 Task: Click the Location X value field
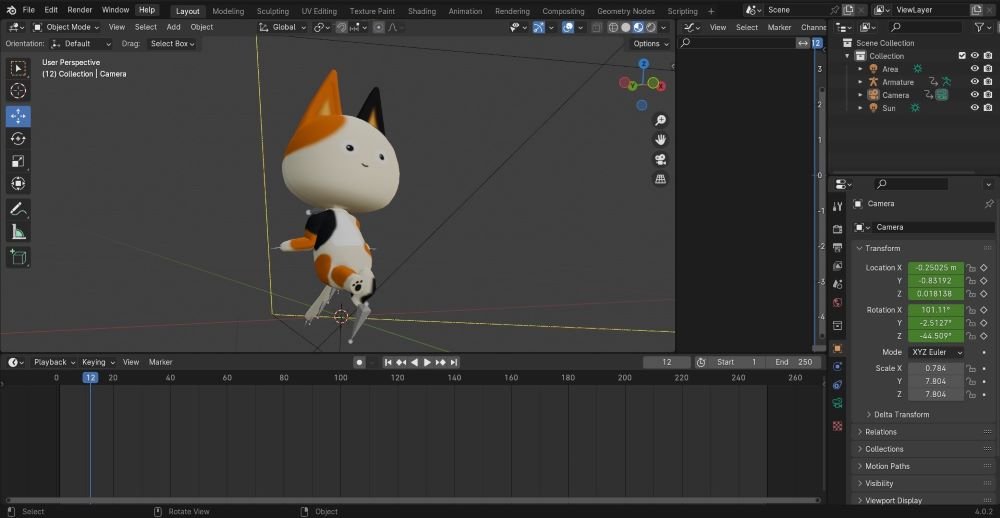[936, 268]
